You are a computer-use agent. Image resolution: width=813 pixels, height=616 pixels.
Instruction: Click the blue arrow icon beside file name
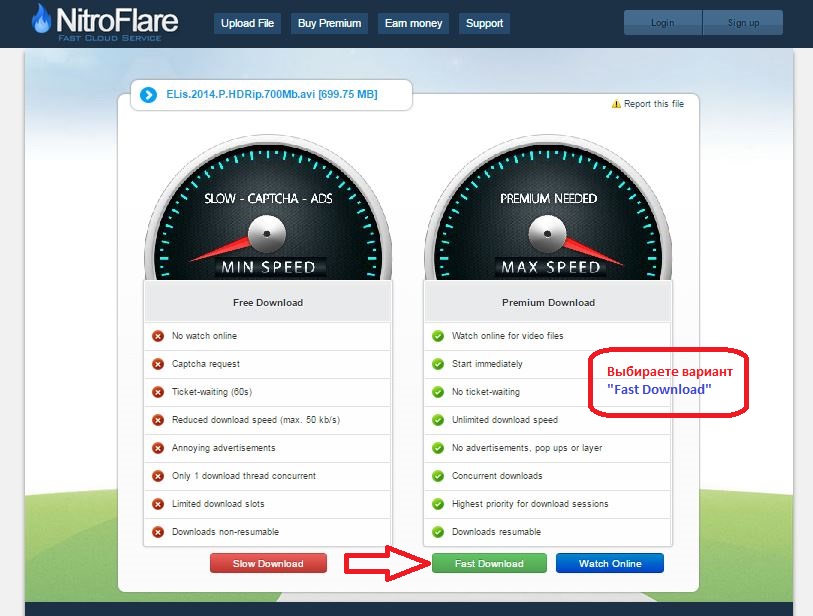click(x=148, y=95)
